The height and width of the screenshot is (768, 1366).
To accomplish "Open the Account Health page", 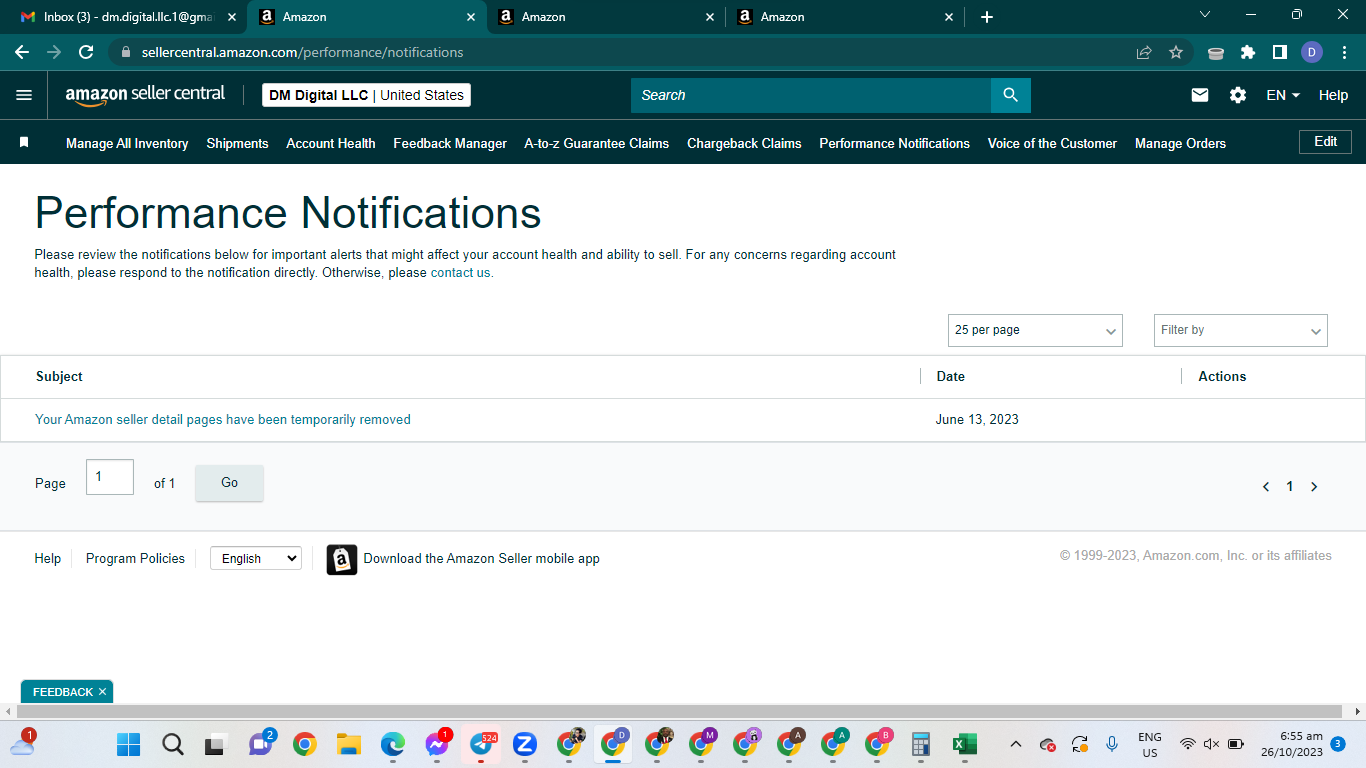I will coord(331,143).
